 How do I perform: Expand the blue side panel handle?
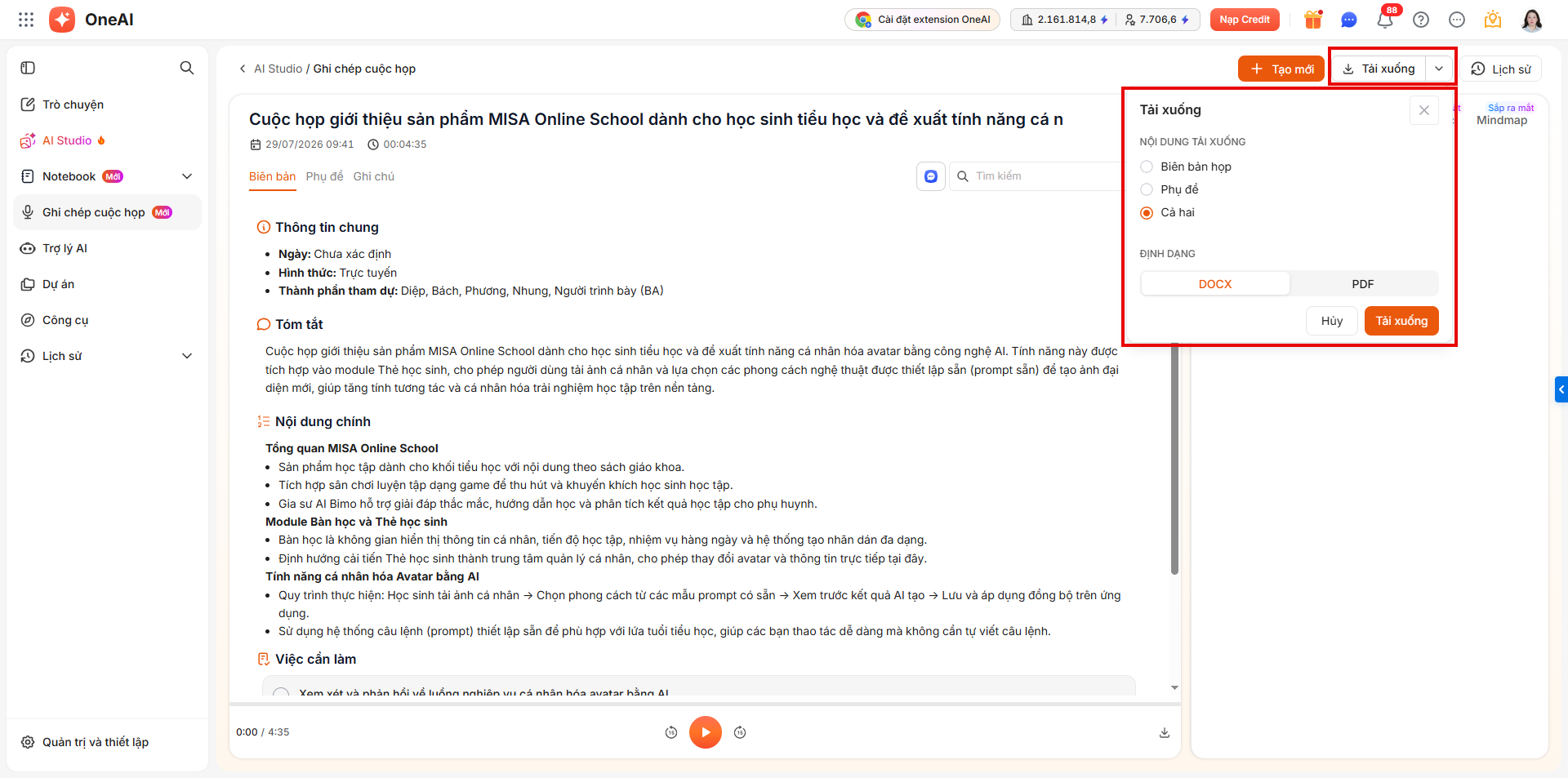pos(1561,389)
